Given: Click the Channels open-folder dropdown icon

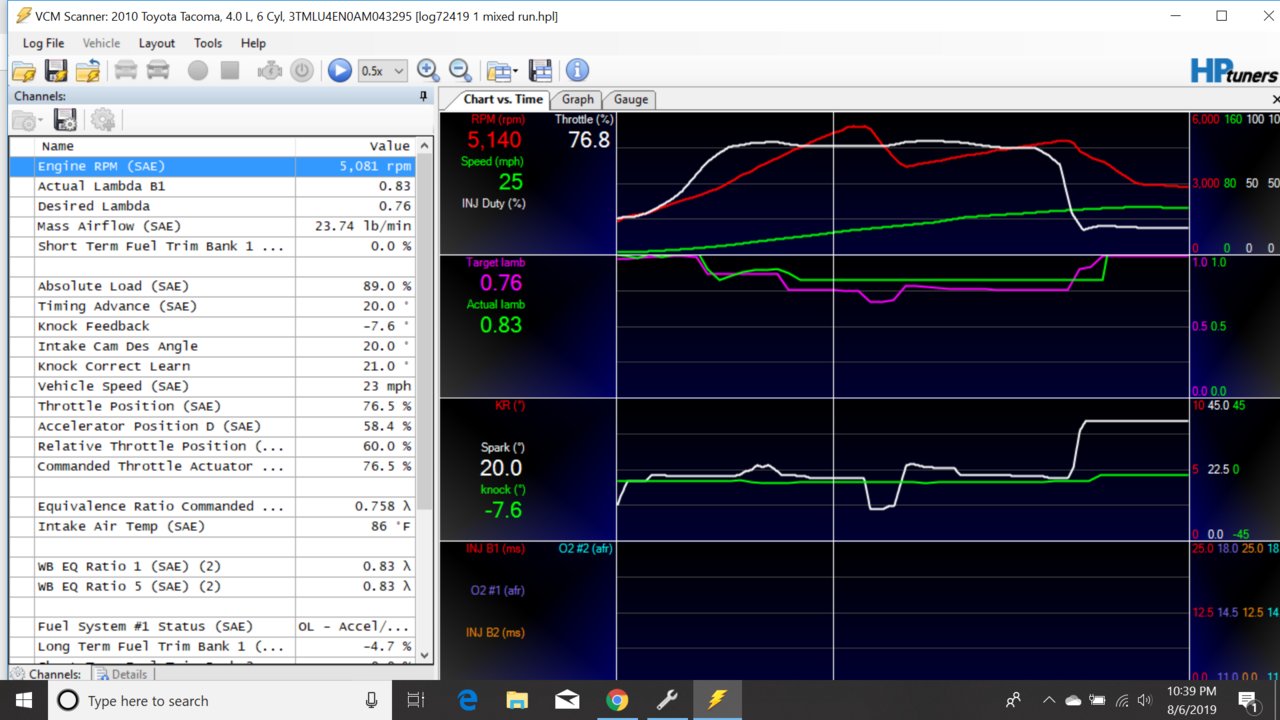Looking at the screenshot, I should 26,121.
